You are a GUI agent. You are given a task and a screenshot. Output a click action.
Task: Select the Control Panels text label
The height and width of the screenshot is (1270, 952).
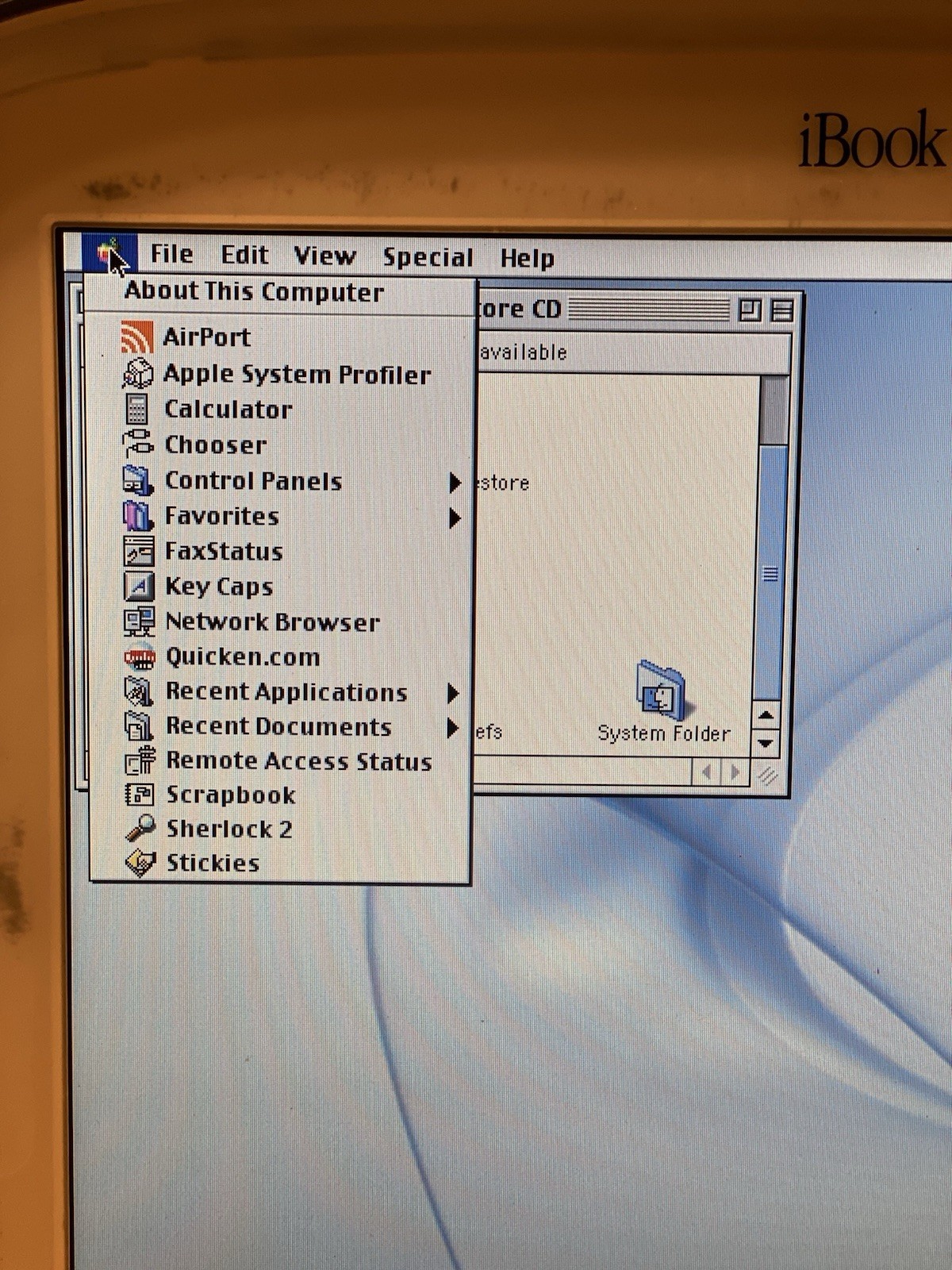253,480
